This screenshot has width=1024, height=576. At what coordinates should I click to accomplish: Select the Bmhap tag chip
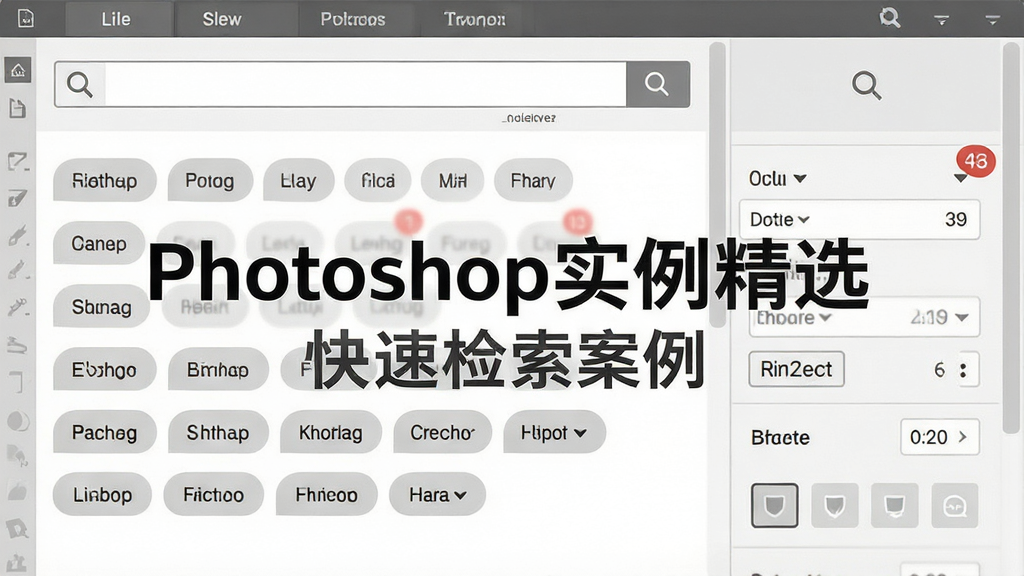[x=218, y=370]
